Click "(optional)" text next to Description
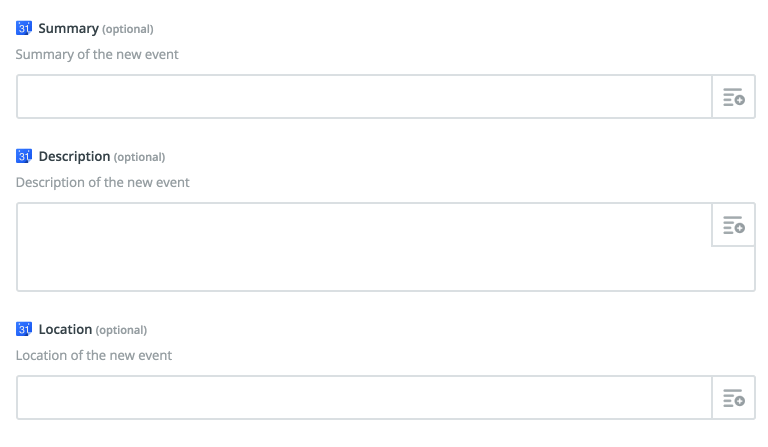 [140, 157]
